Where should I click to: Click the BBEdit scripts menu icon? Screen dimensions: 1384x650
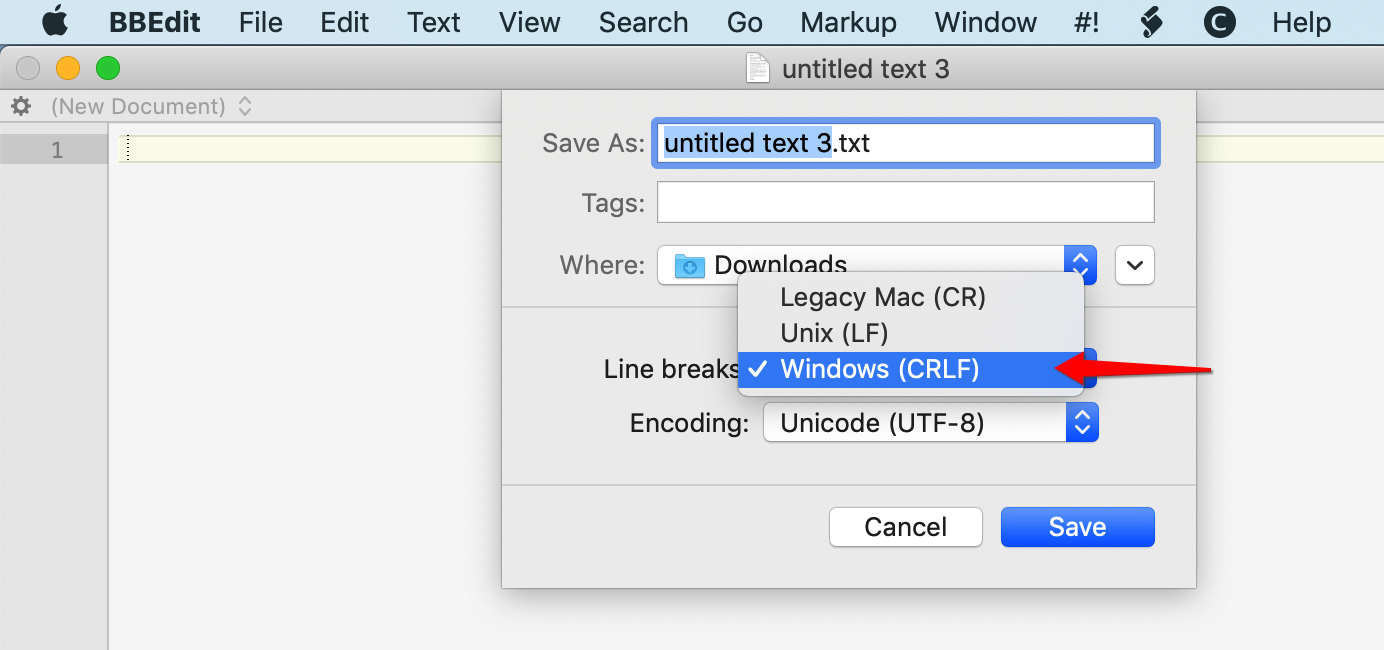pos(1151,21)
